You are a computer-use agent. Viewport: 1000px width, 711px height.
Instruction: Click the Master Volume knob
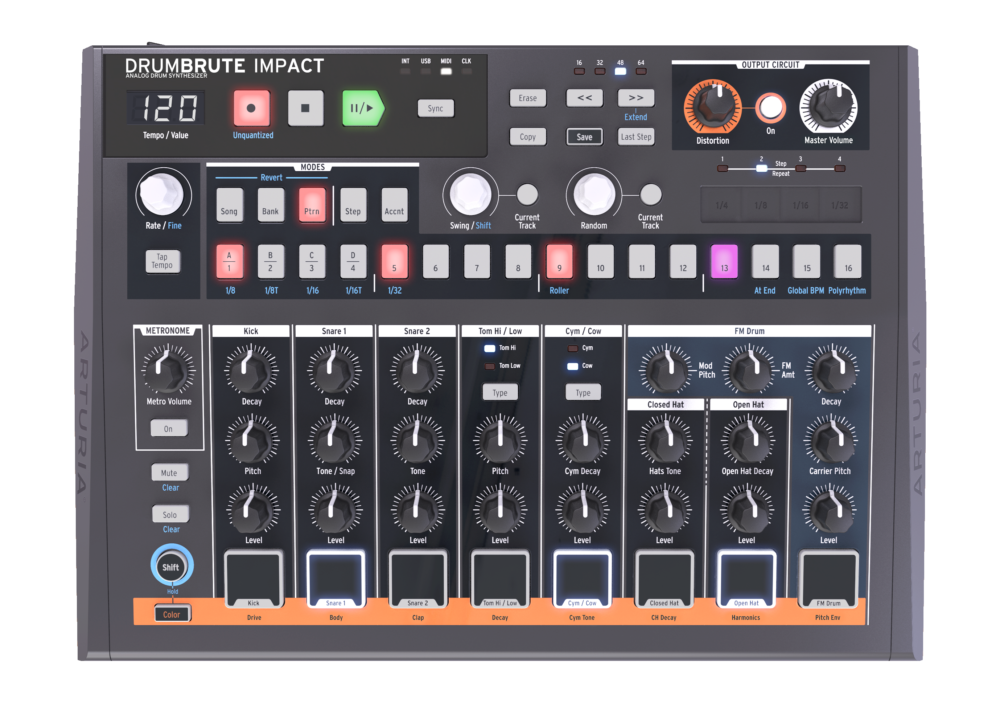pos(828,106)
